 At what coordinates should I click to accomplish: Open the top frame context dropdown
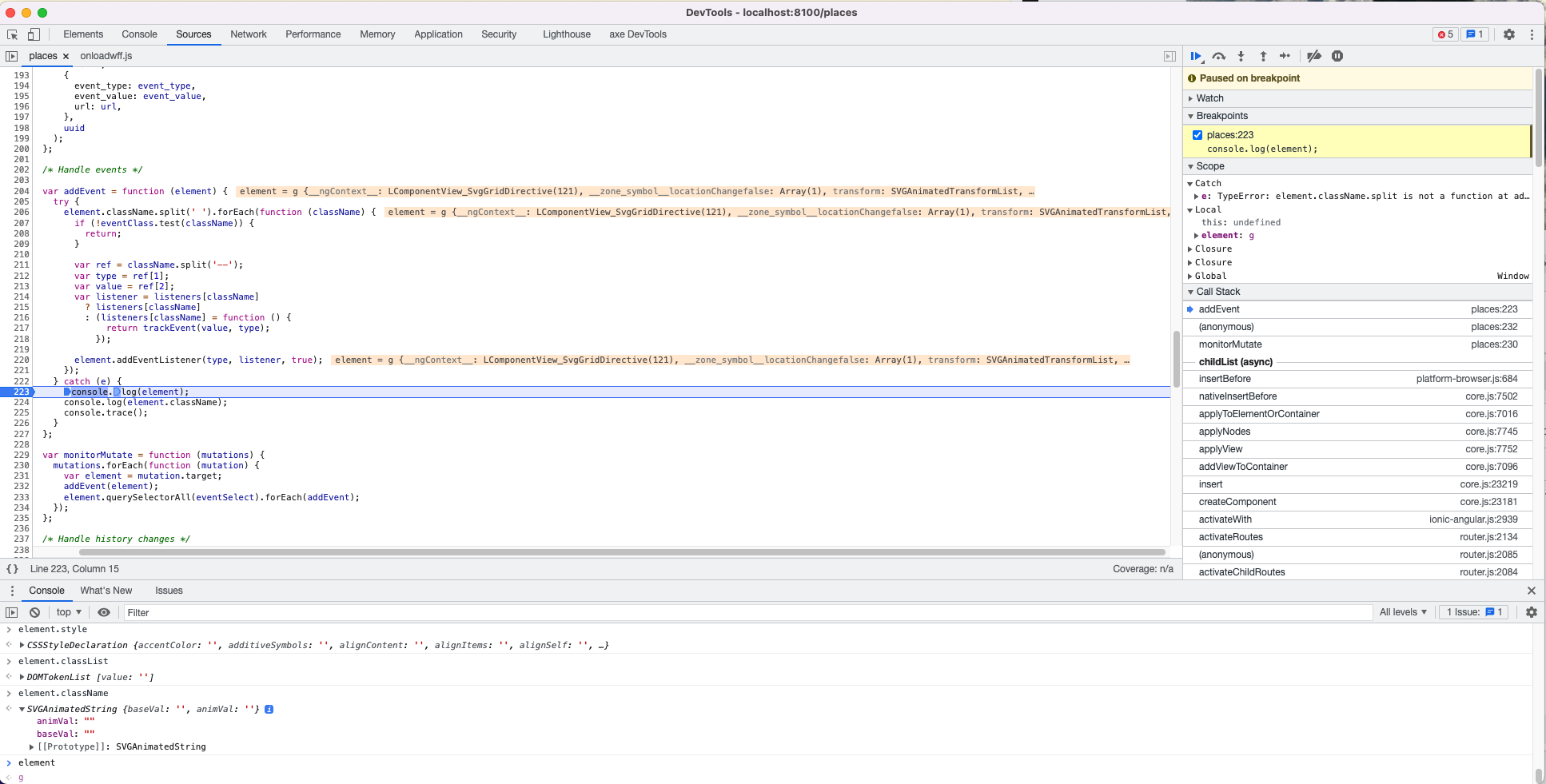click(x=67, y=612)
